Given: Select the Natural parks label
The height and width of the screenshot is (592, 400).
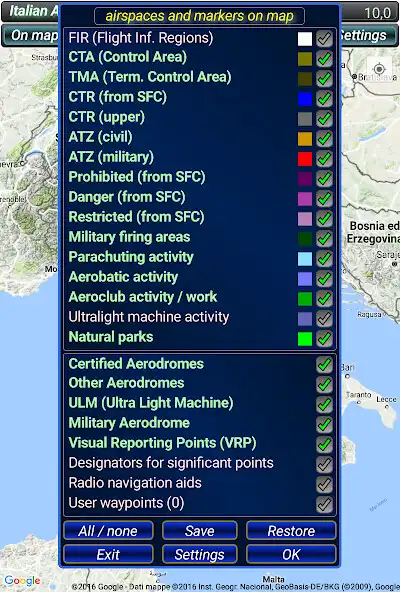Looking at the screenshot, I should coord(111,337).
